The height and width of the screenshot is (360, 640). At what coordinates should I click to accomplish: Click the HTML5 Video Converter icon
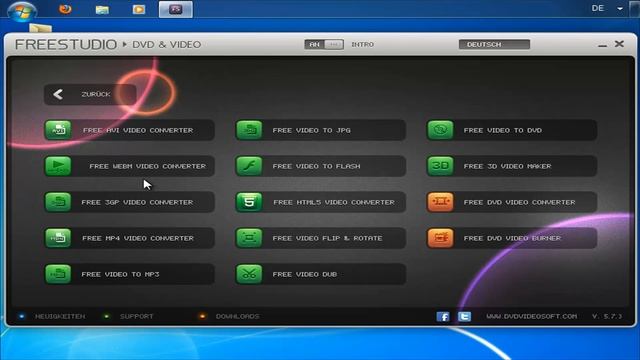tap(249, 202)
